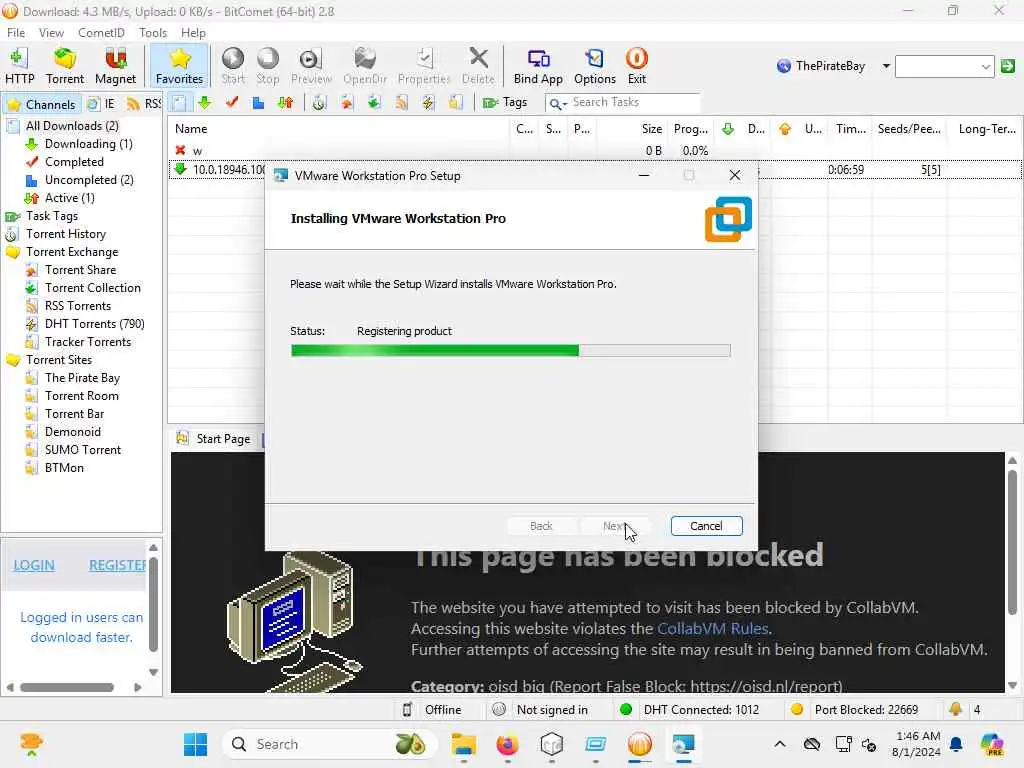Open BitComet Options
The width and height of the screenshot is (1024, 768).
[x=594, y=66]
